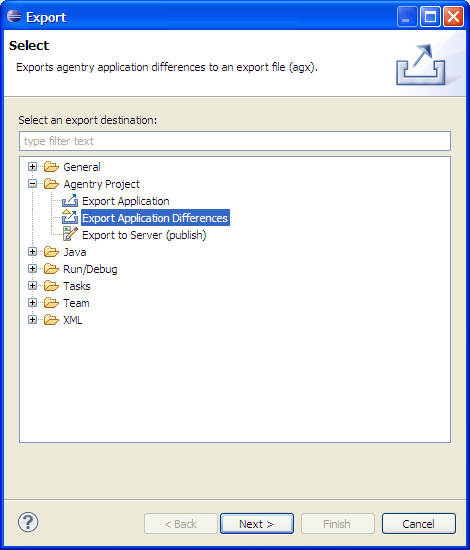The height and width of the screenshot is (550, 470).
Task: Click the Export to Server publish icon
Action: 70,234
